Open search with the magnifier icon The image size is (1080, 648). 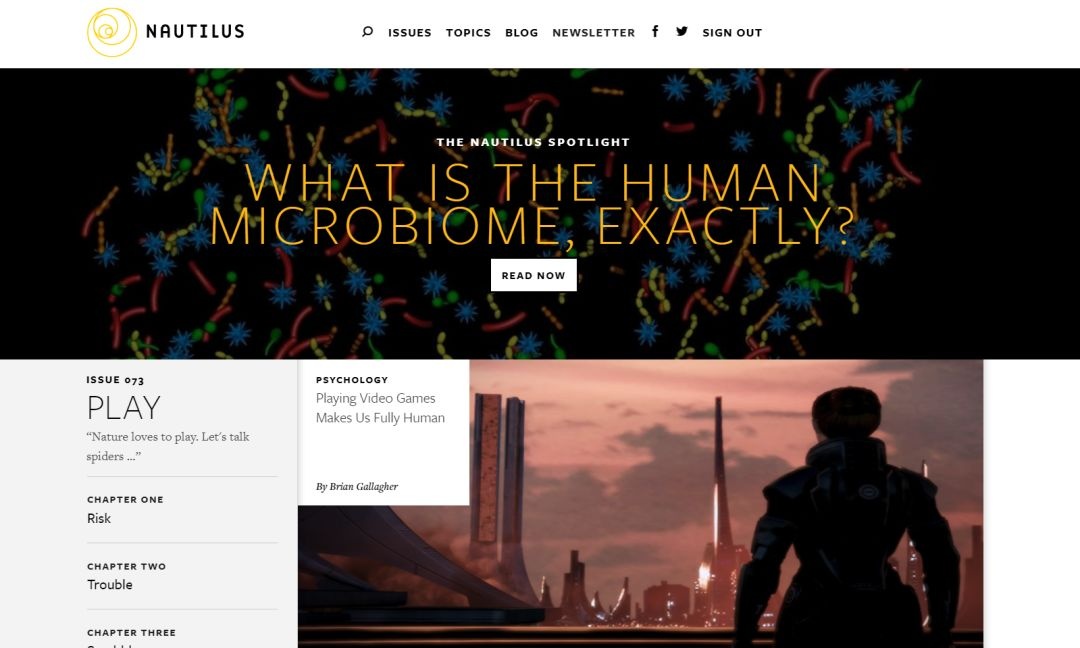point(367,32)
